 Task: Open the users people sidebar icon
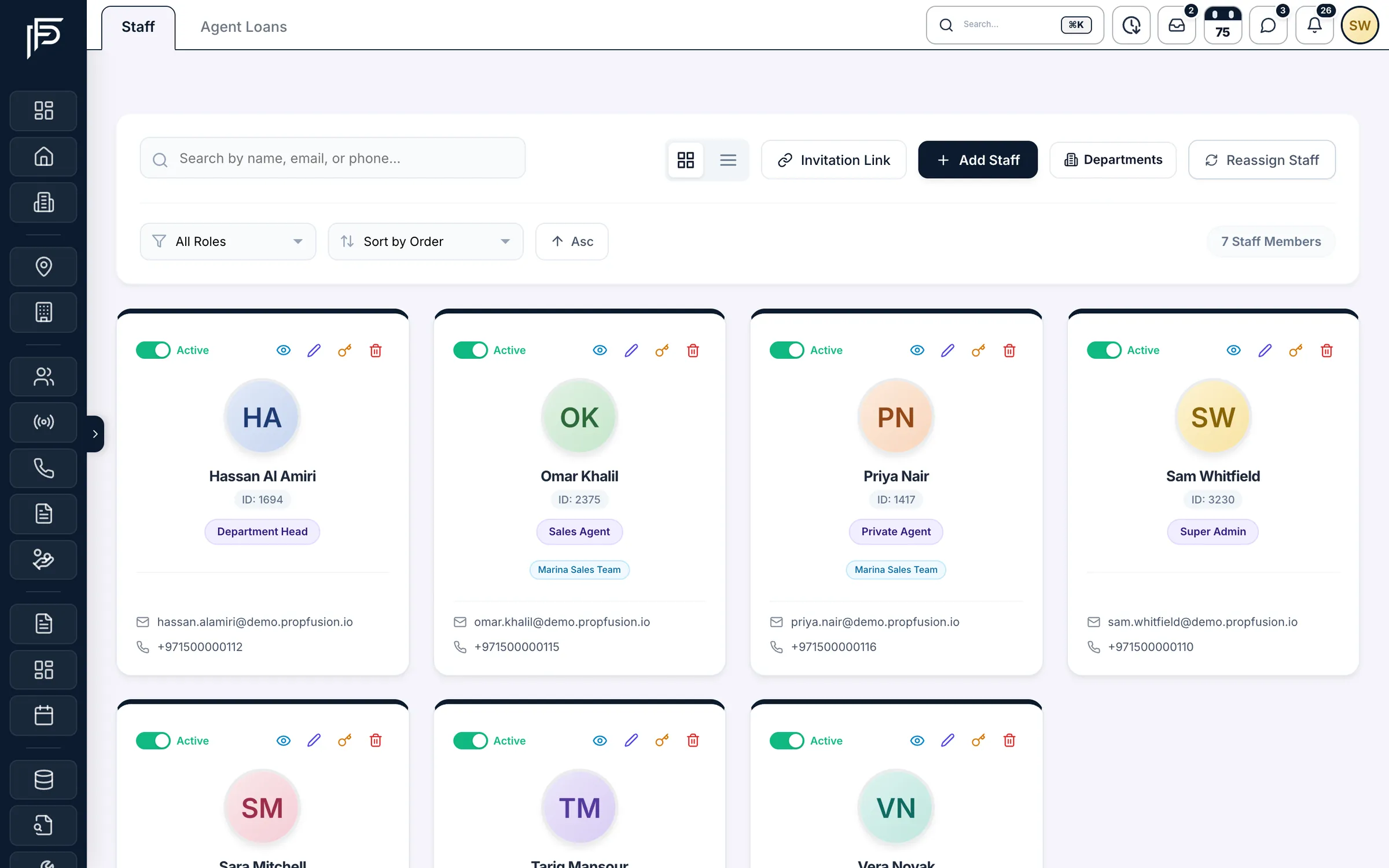click(x=43, y=377)
